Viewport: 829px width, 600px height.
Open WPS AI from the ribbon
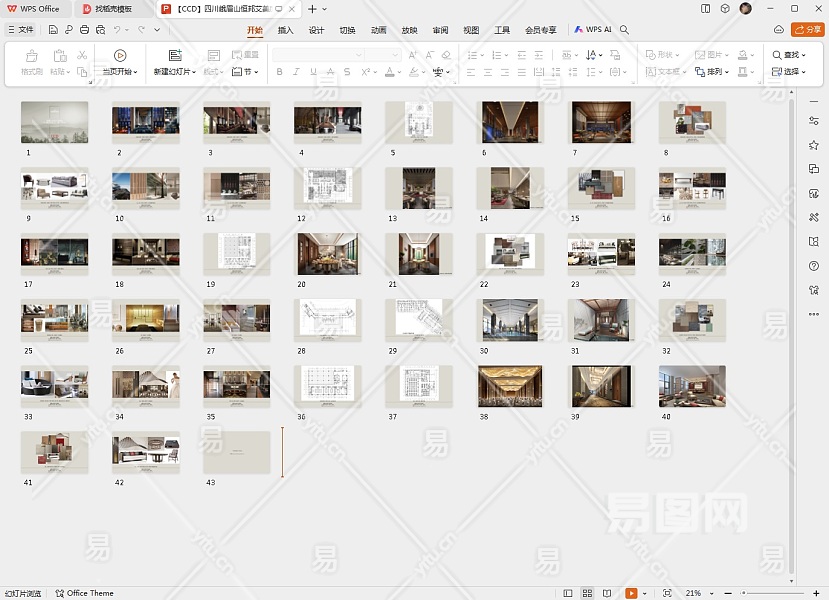(593, 30)
